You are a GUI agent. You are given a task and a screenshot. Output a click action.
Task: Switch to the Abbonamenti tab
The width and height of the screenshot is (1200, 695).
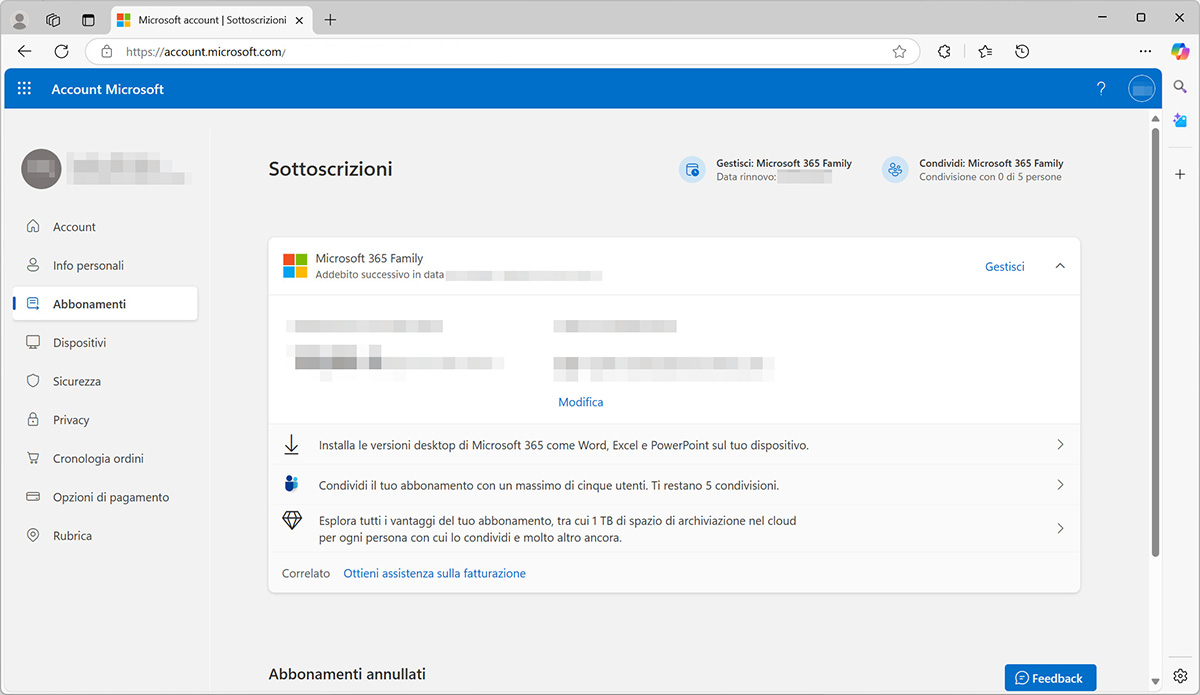tap(88, 303)
